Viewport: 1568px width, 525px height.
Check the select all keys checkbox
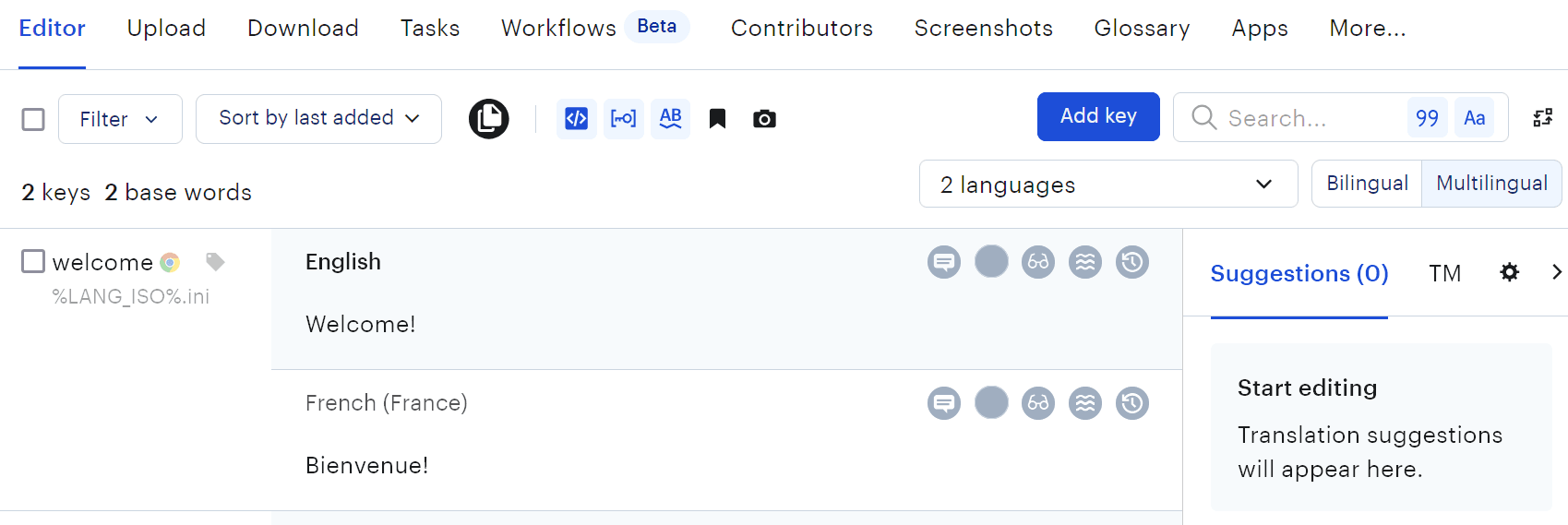[x=33, y=119]
